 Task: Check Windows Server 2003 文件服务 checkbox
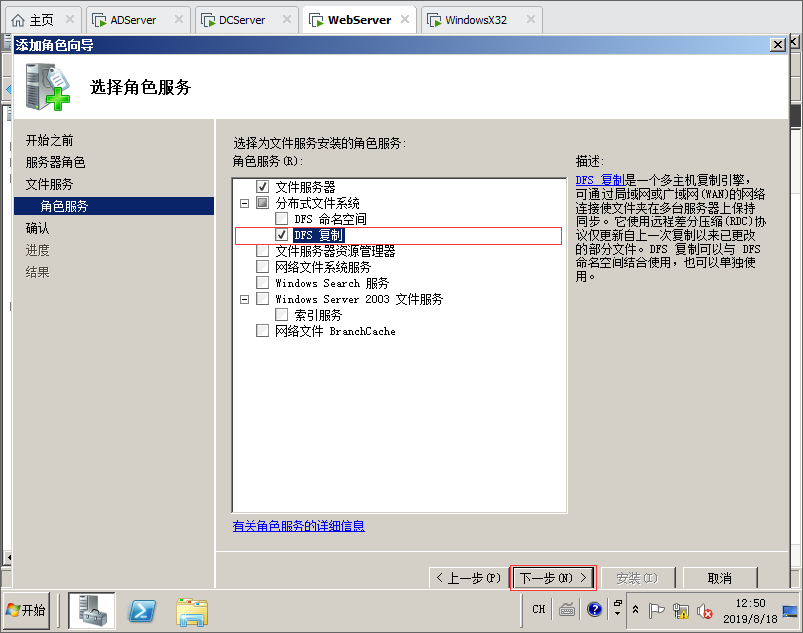[262, 299]
